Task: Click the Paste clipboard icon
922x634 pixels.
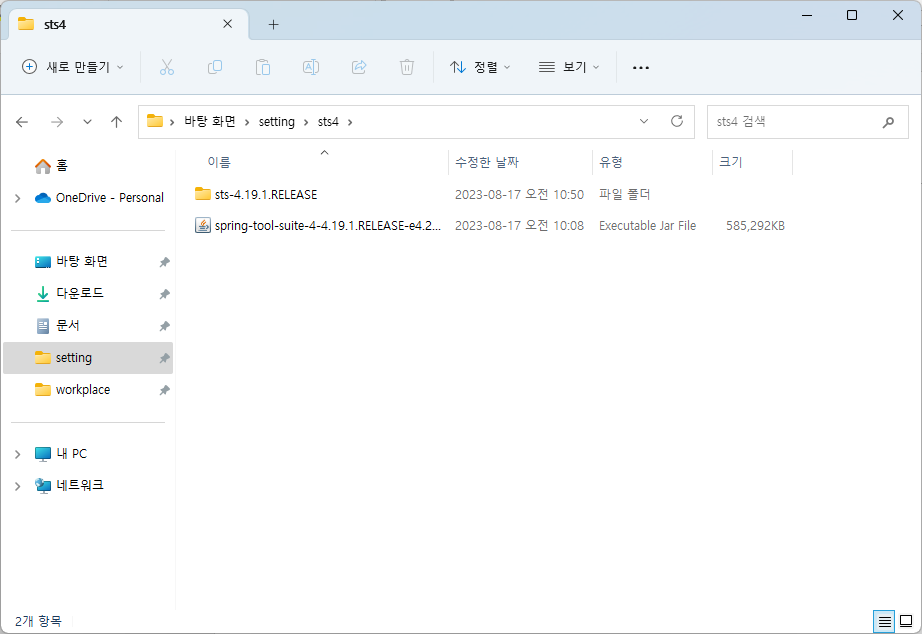Action: pyautogui.click(x=263, y=67)
